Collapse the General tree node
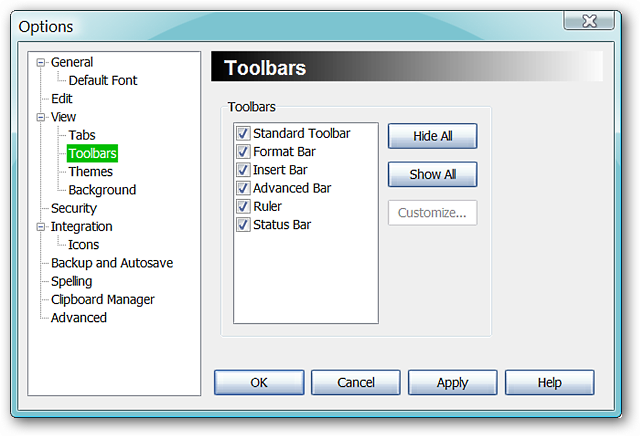 [40, 62]
